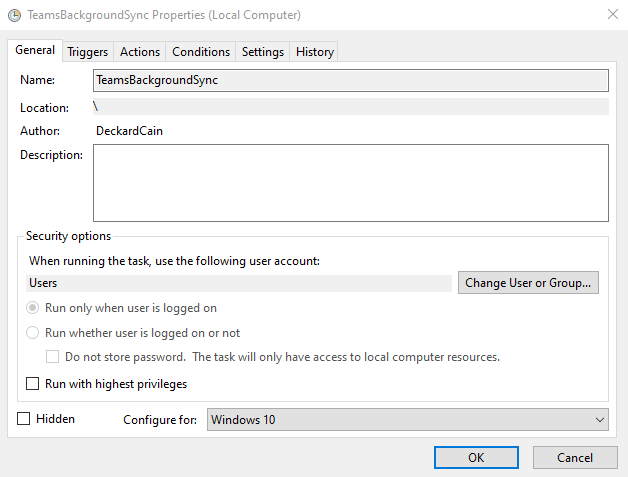Screen dimensions: 628x477
Task: Open the Actions tab
Action: [140, 52]
